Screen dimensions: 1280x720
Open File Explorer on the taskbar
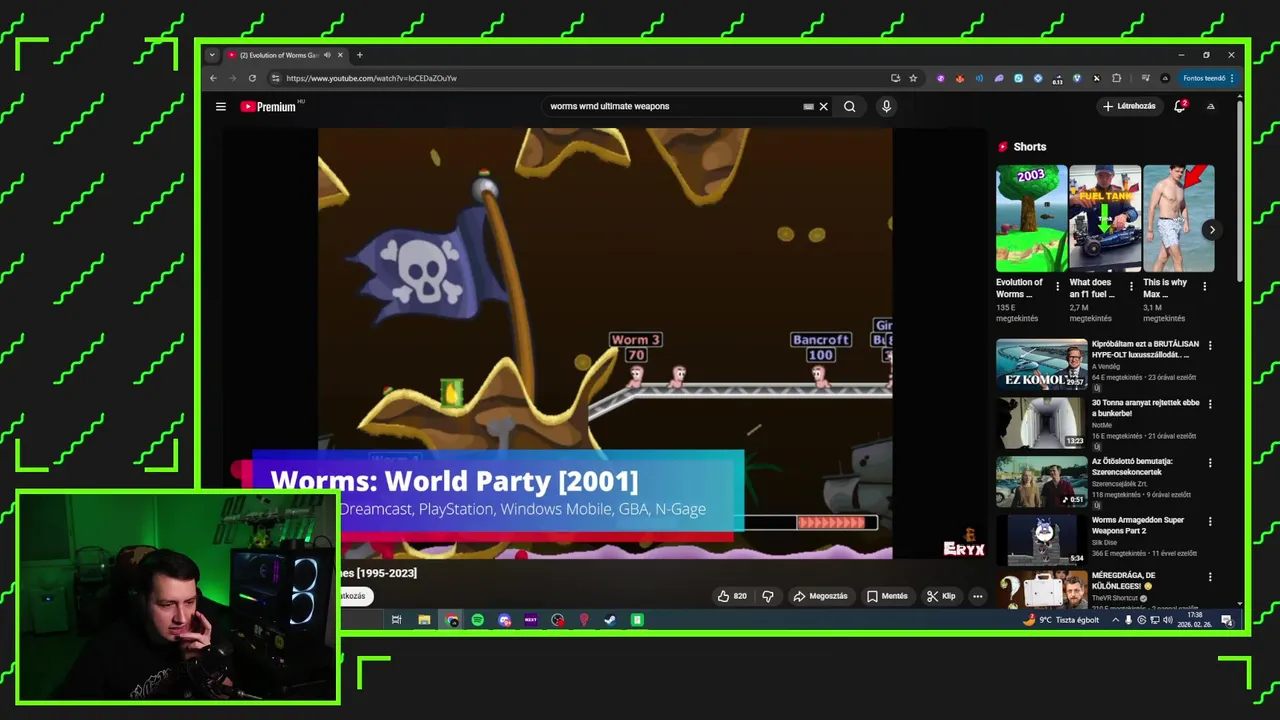(424, 620)
